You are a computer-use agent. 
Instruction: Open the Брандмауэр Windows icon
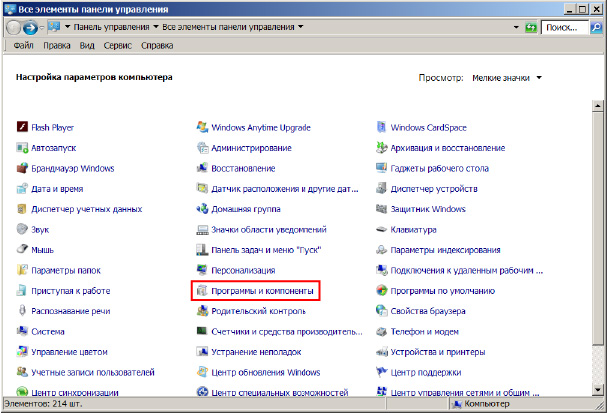[22, 168]
